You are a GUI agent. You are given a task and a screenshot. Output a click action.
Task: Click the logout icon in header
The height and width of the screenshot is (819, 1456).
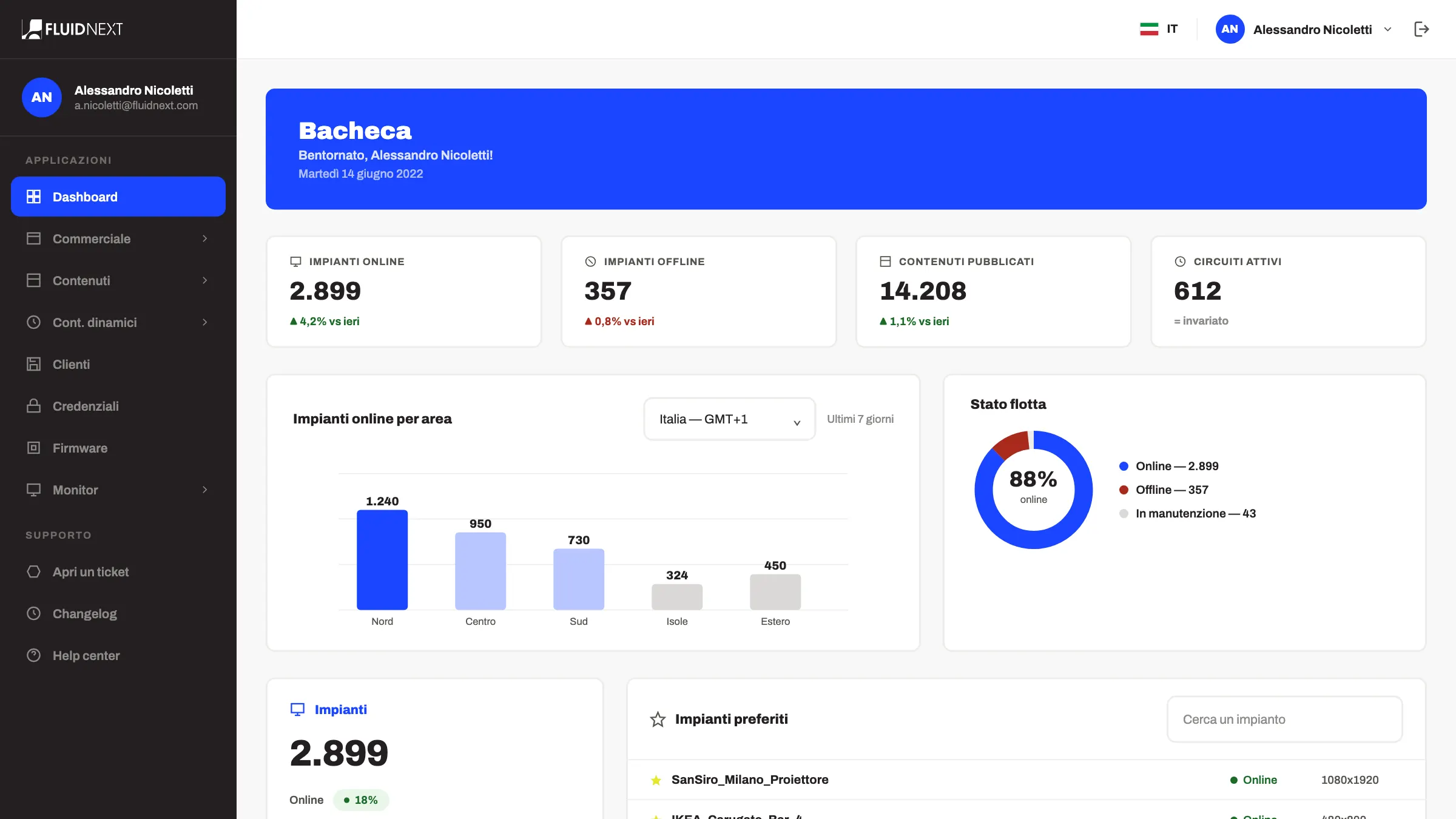(x=1421, y=29)
